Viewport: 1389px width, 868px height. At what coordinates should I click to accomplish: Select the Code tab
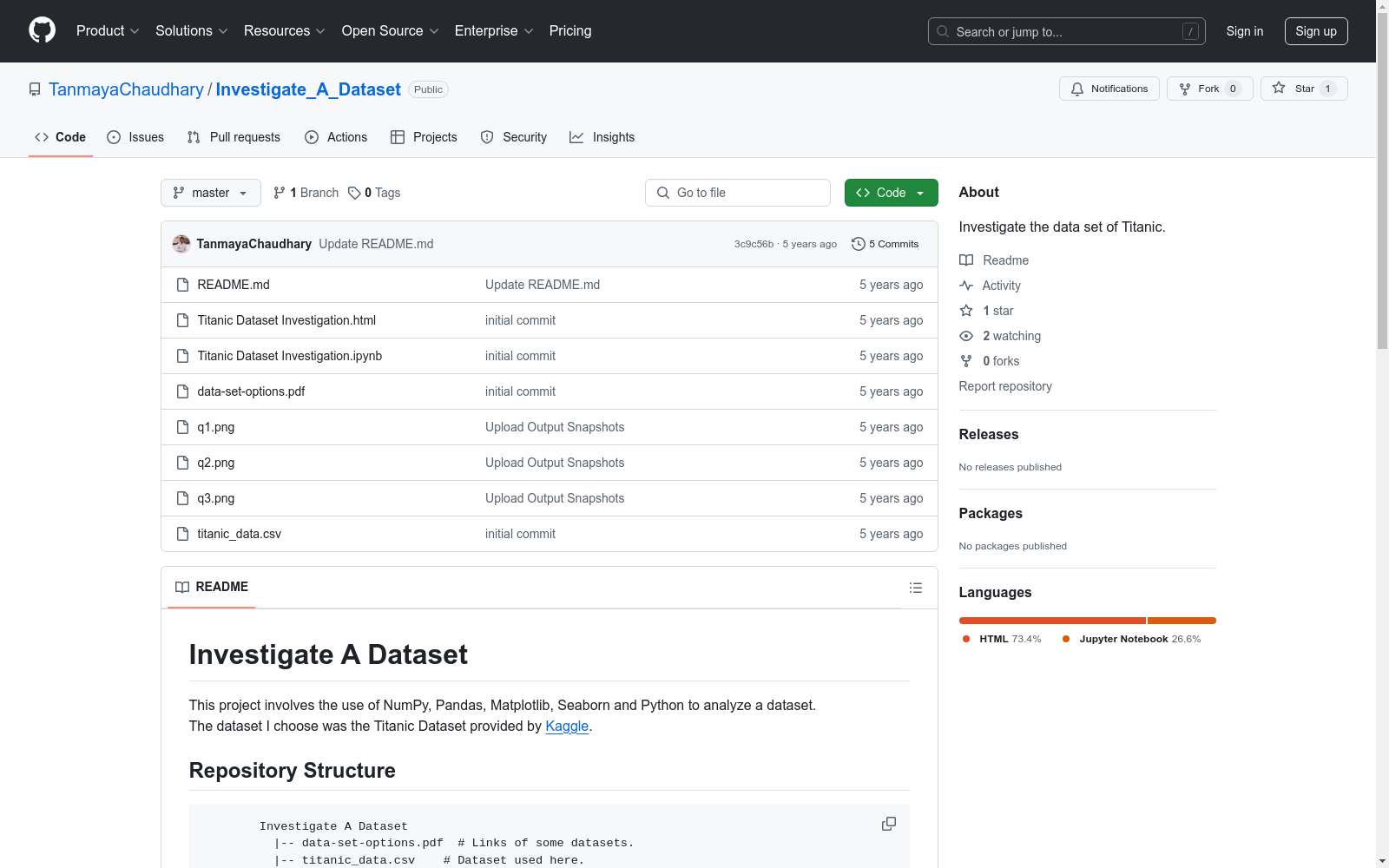click(61, 137)
